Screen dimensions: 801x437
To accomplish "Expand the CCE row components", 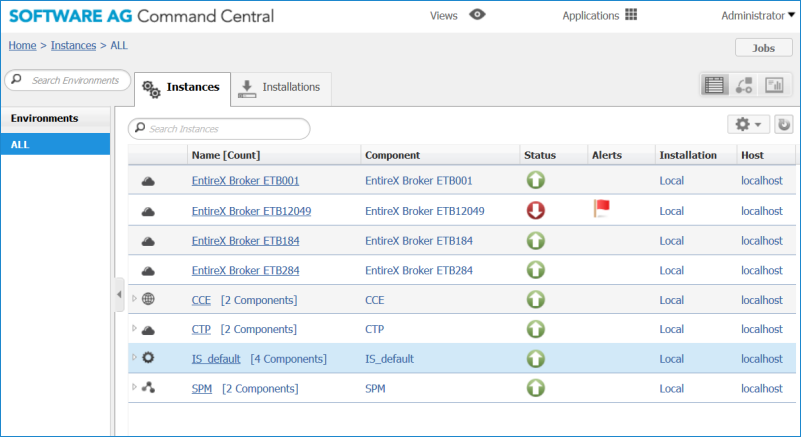I will pyautogui.click(x=134, y=298).
